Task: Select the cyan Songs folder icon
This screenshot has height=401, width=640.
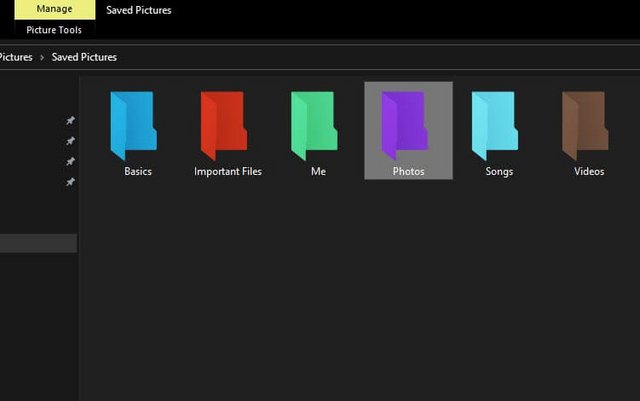Action: point(495,125)
